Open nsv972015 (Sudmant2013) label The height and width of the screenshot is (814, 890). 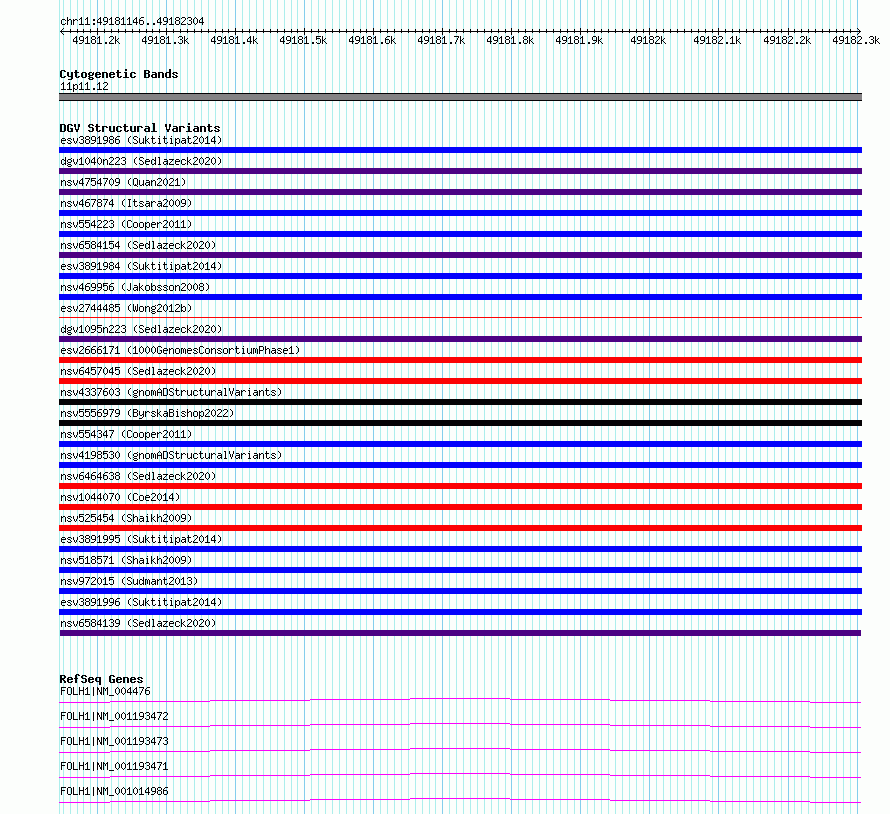pyautogui.click(x=129, y=581)
